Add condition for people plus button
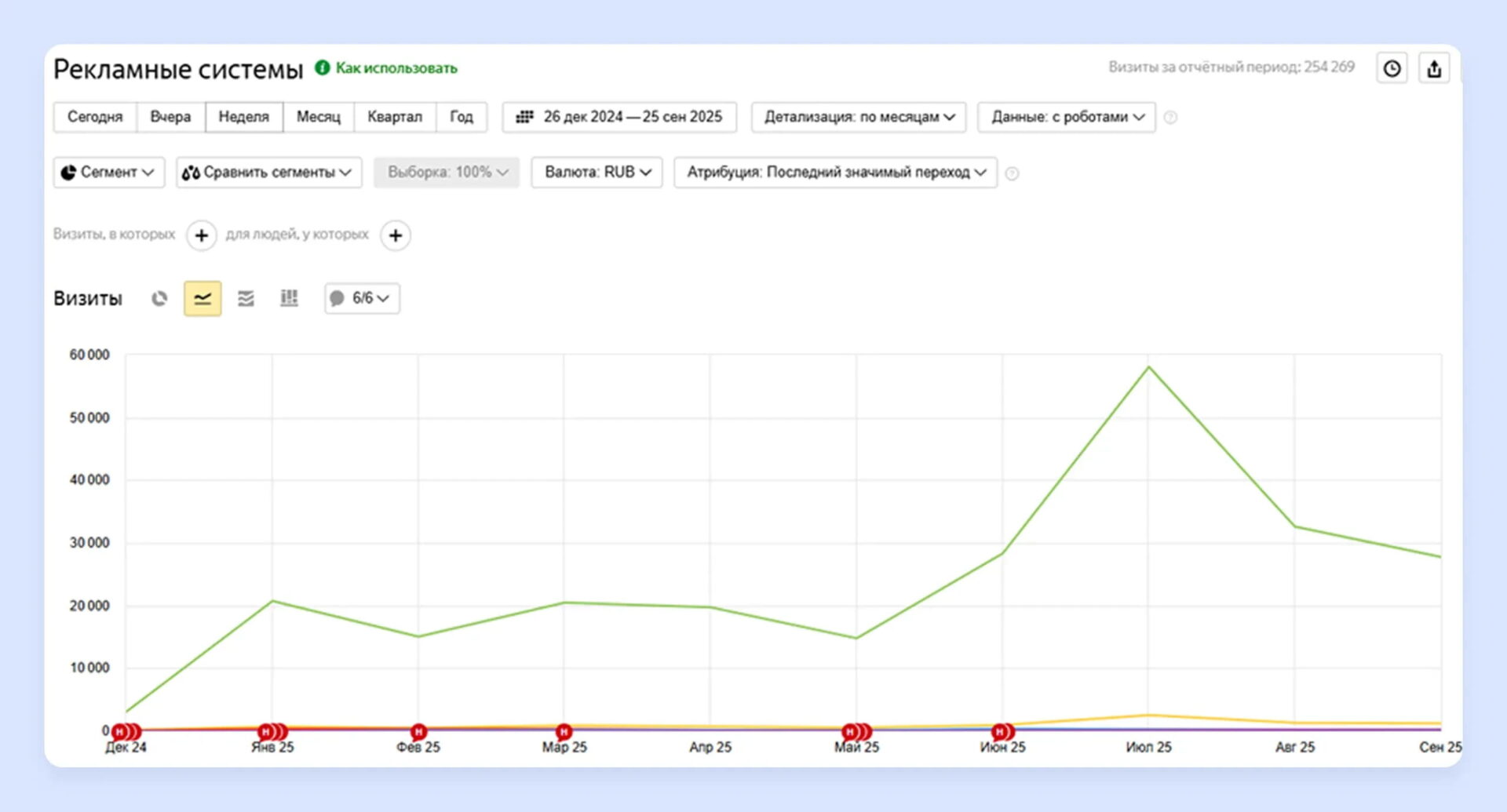This screenshot has width=1507, height=812. click(396, 235)
